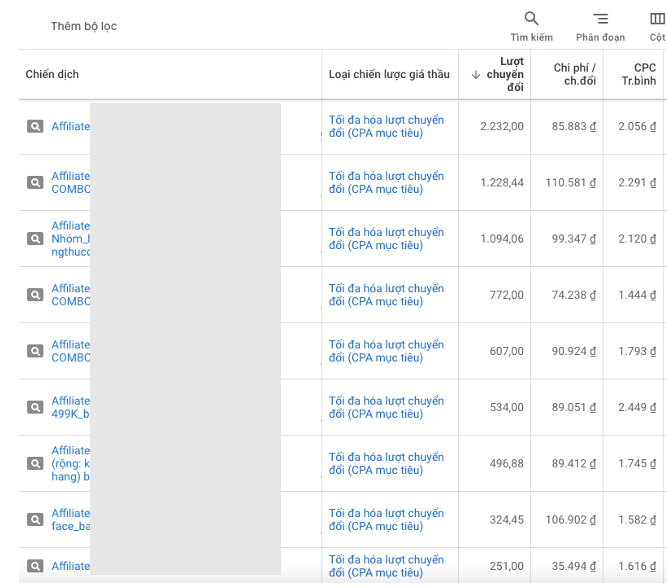Select cost per conversion 74.238 ₫

coord(574,295)
